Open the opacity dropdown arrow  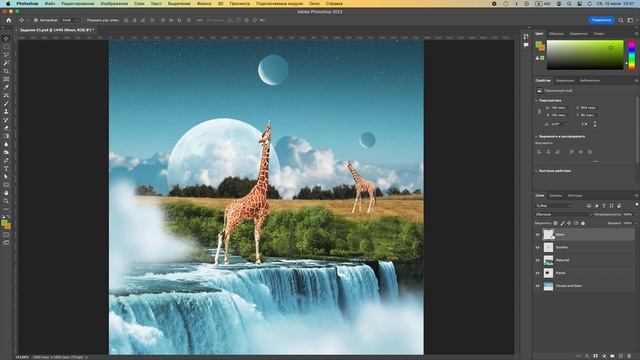point(636,214)
